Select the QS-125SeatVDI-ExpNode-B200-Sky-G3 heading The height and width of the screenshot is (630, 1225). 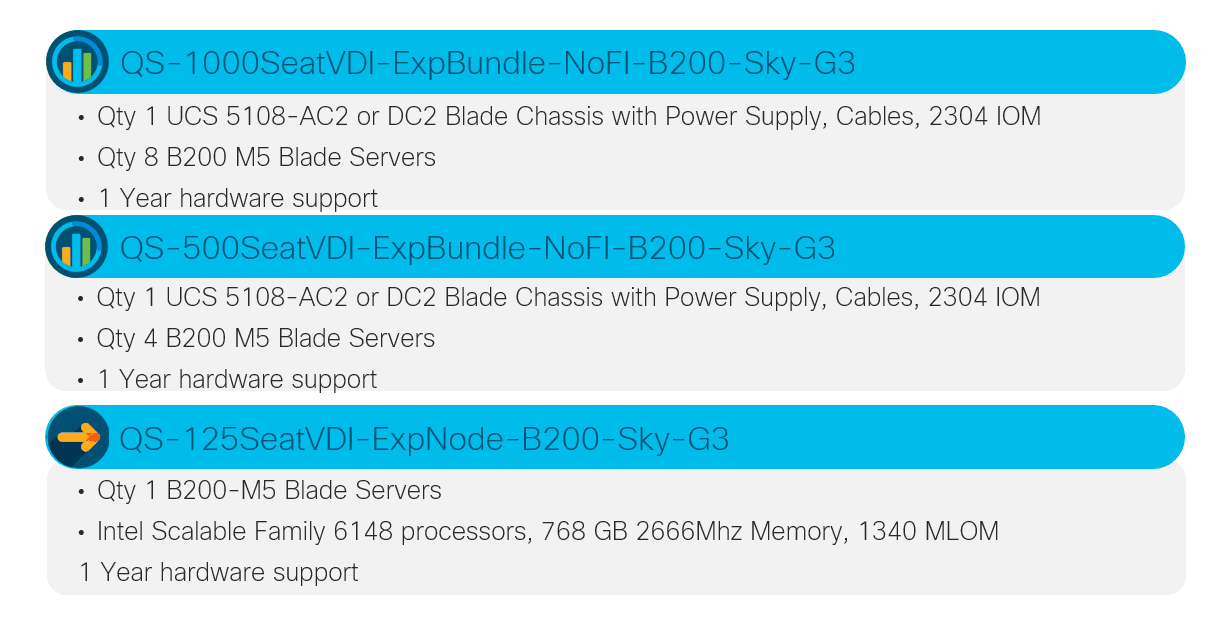tap(424, 438)
